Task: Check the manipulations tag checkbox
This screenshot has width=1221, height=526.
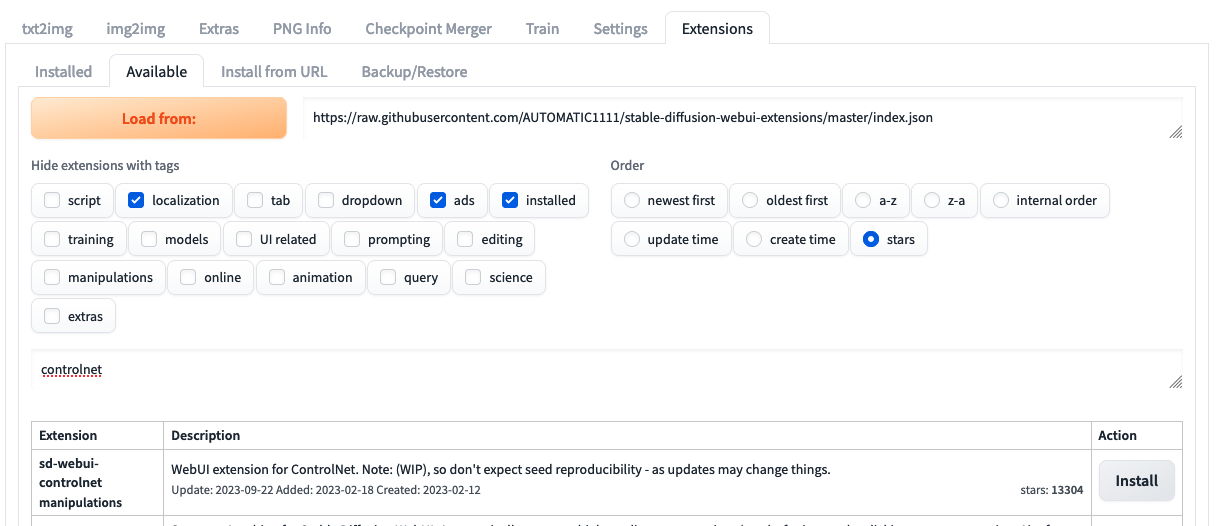Action: [52, 277]
